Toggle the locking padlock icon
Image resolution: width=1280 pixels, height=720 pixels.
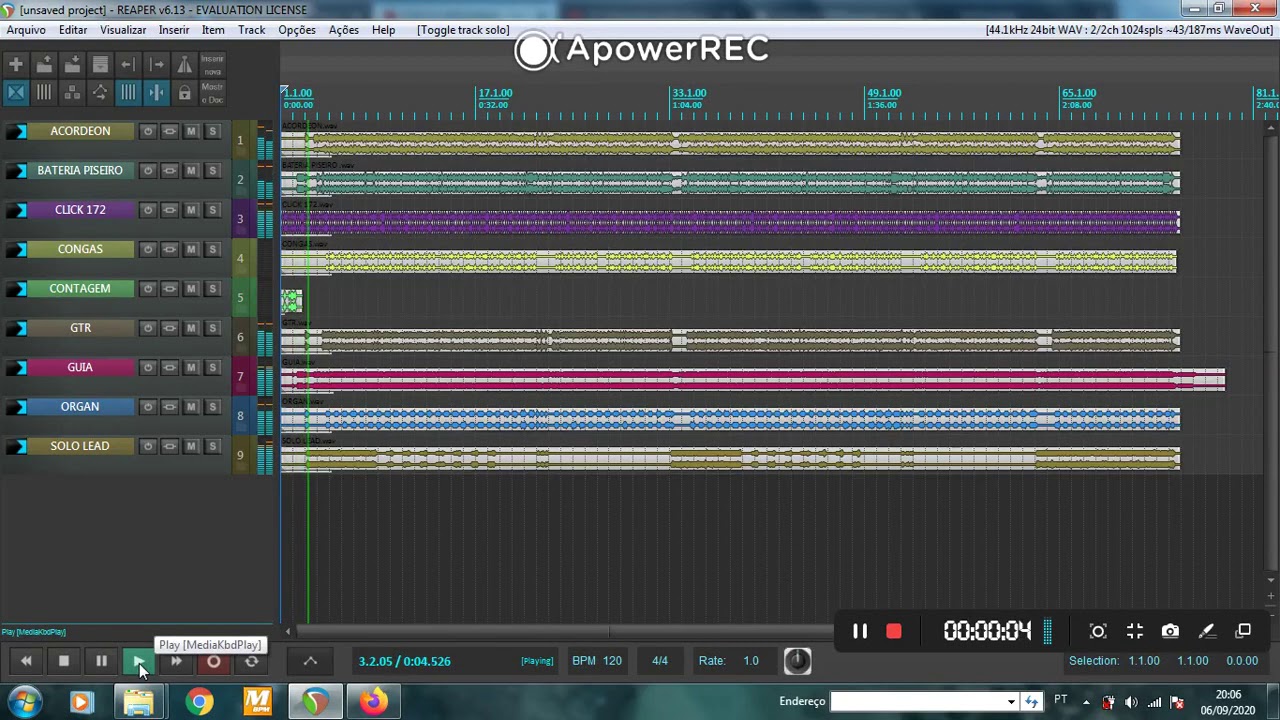coord(184,92)
